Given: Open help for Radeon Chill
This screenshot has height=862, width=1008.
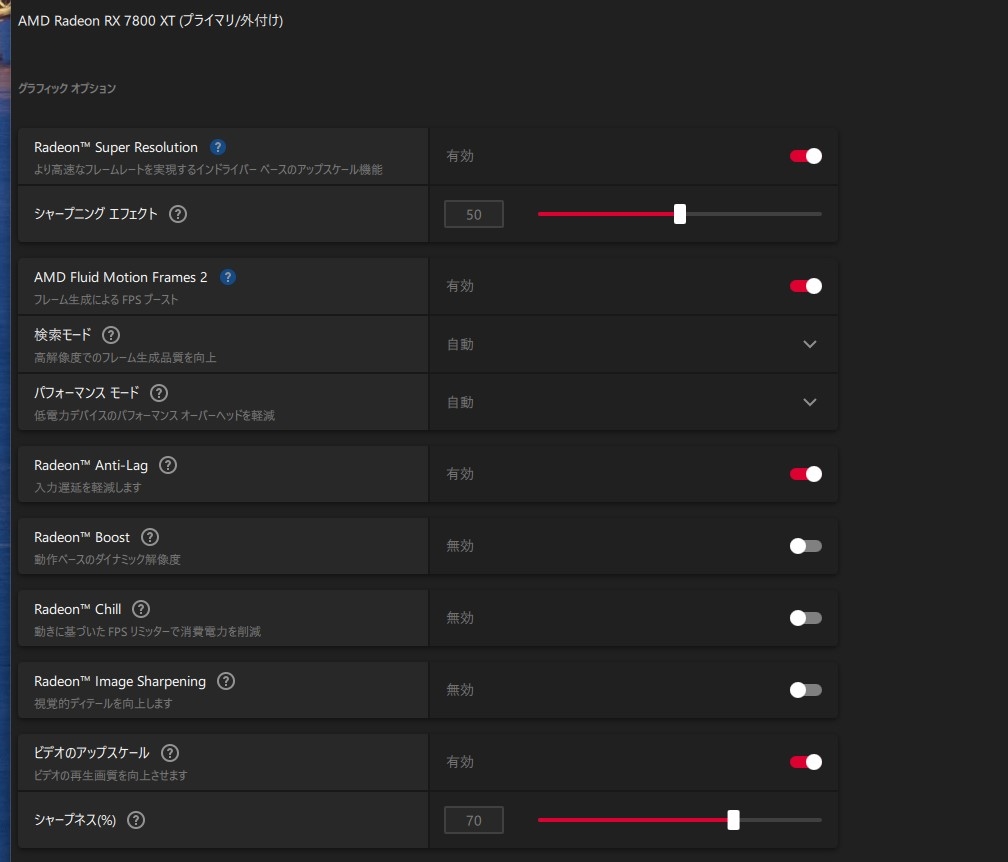Looking at the screenshot, I should click(141, 609).
